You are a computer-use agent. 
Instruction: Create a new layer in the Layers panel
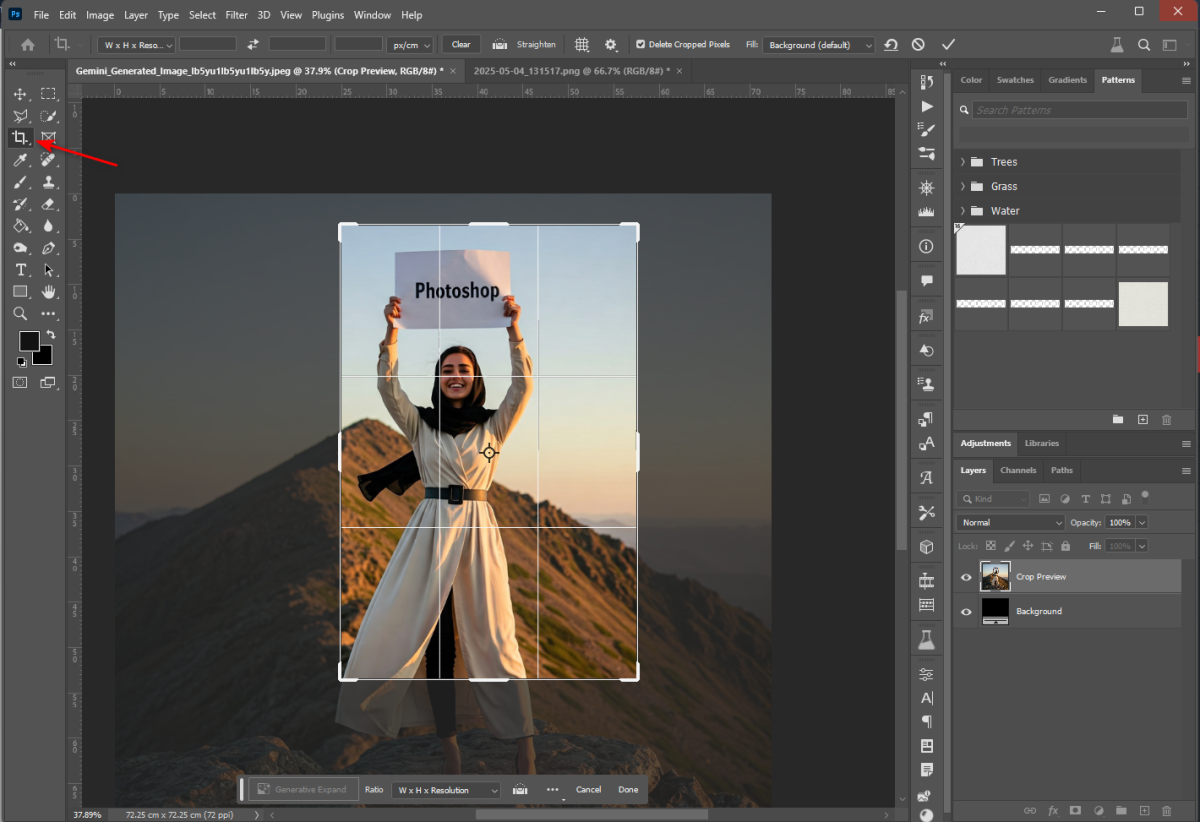1145,810
